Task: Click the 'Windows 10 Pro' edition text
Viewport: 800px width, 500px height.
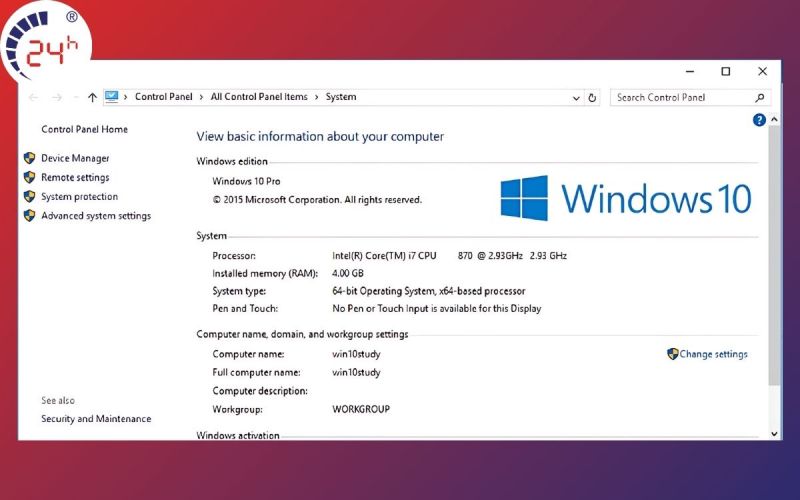Action: 246,181
